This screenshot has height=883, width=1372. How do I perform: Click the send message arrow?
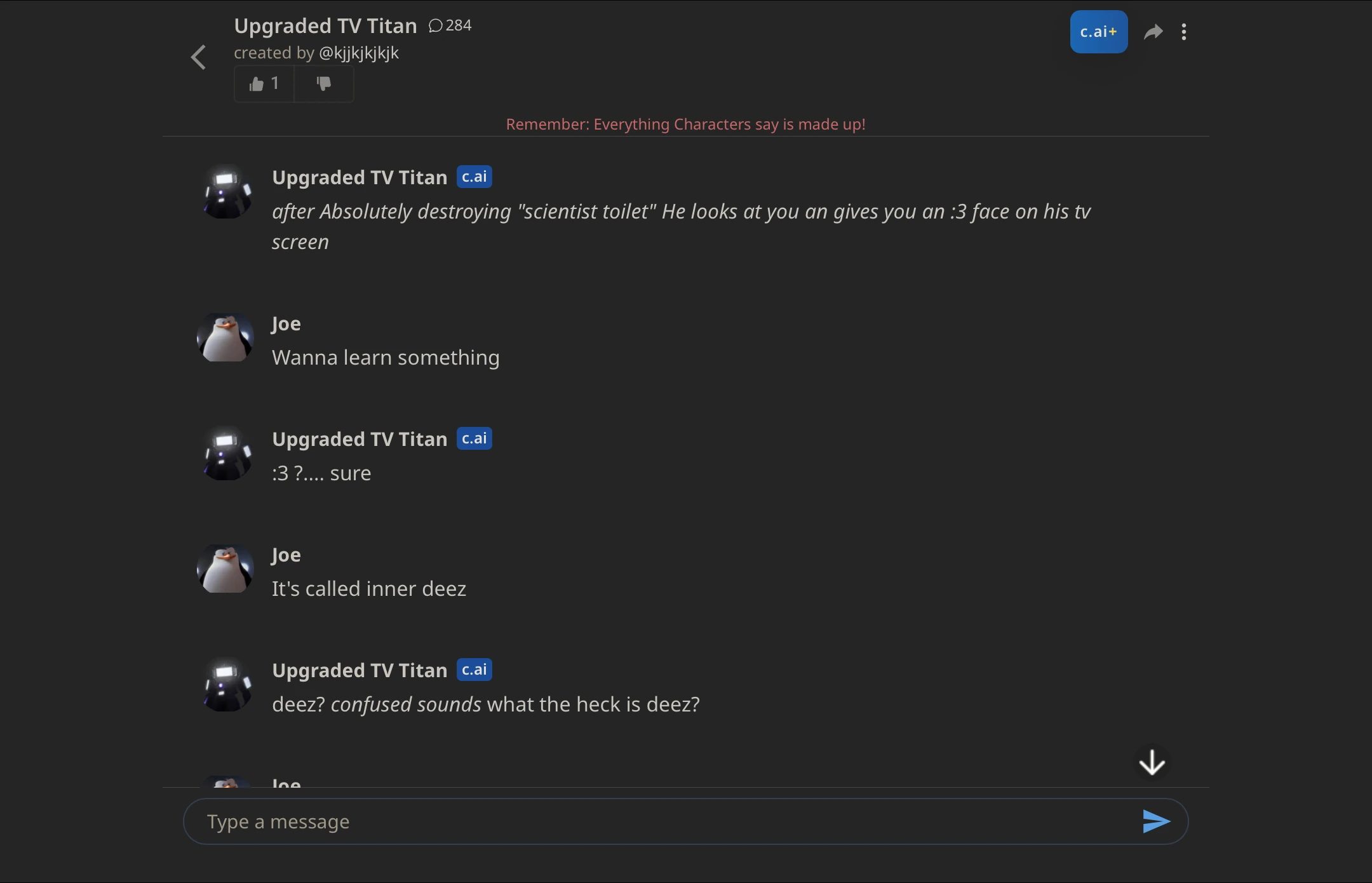1155,821
